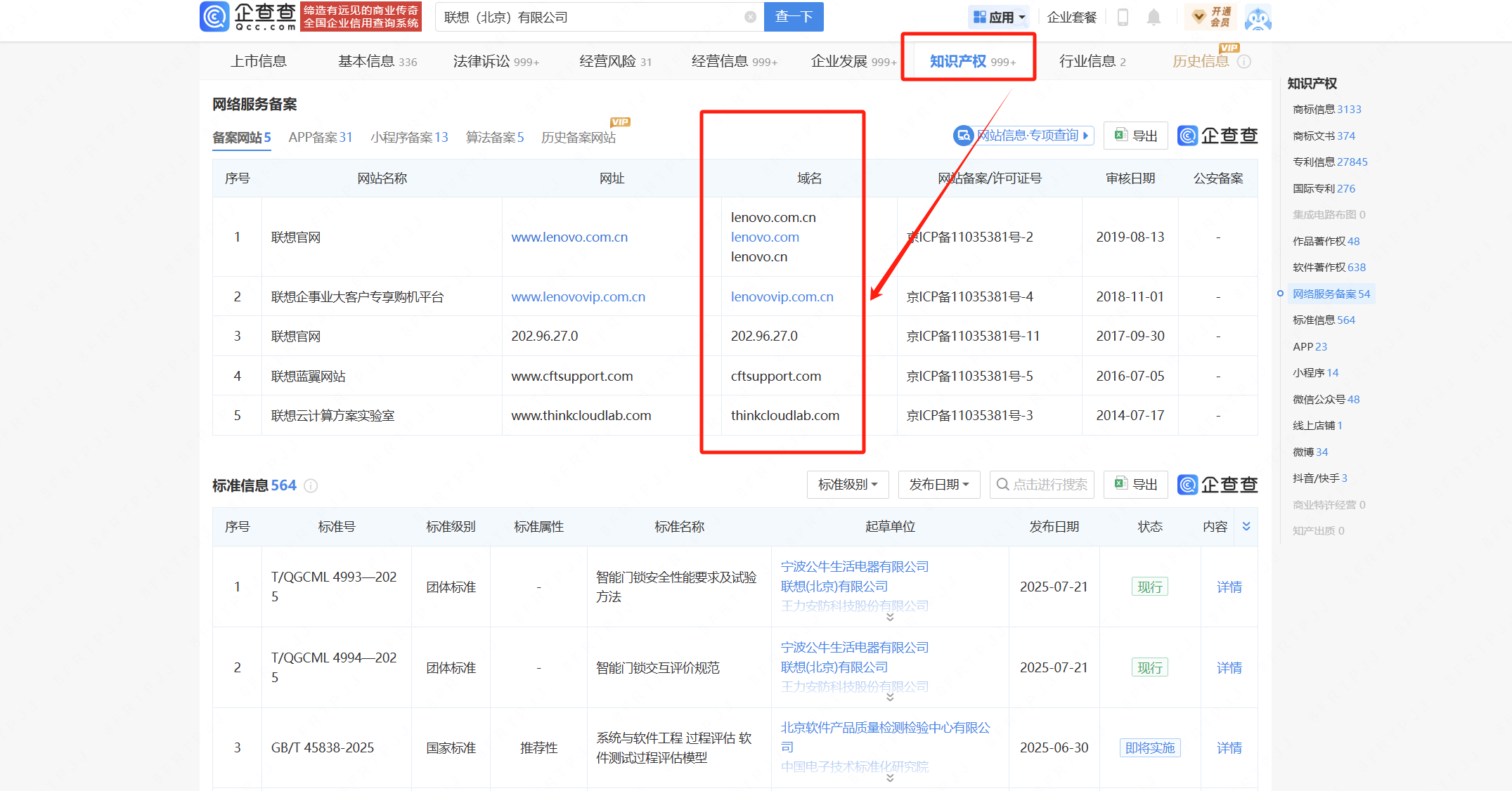
Task: Select the APP备案 31 sub-tab
Action: (321, 137)
